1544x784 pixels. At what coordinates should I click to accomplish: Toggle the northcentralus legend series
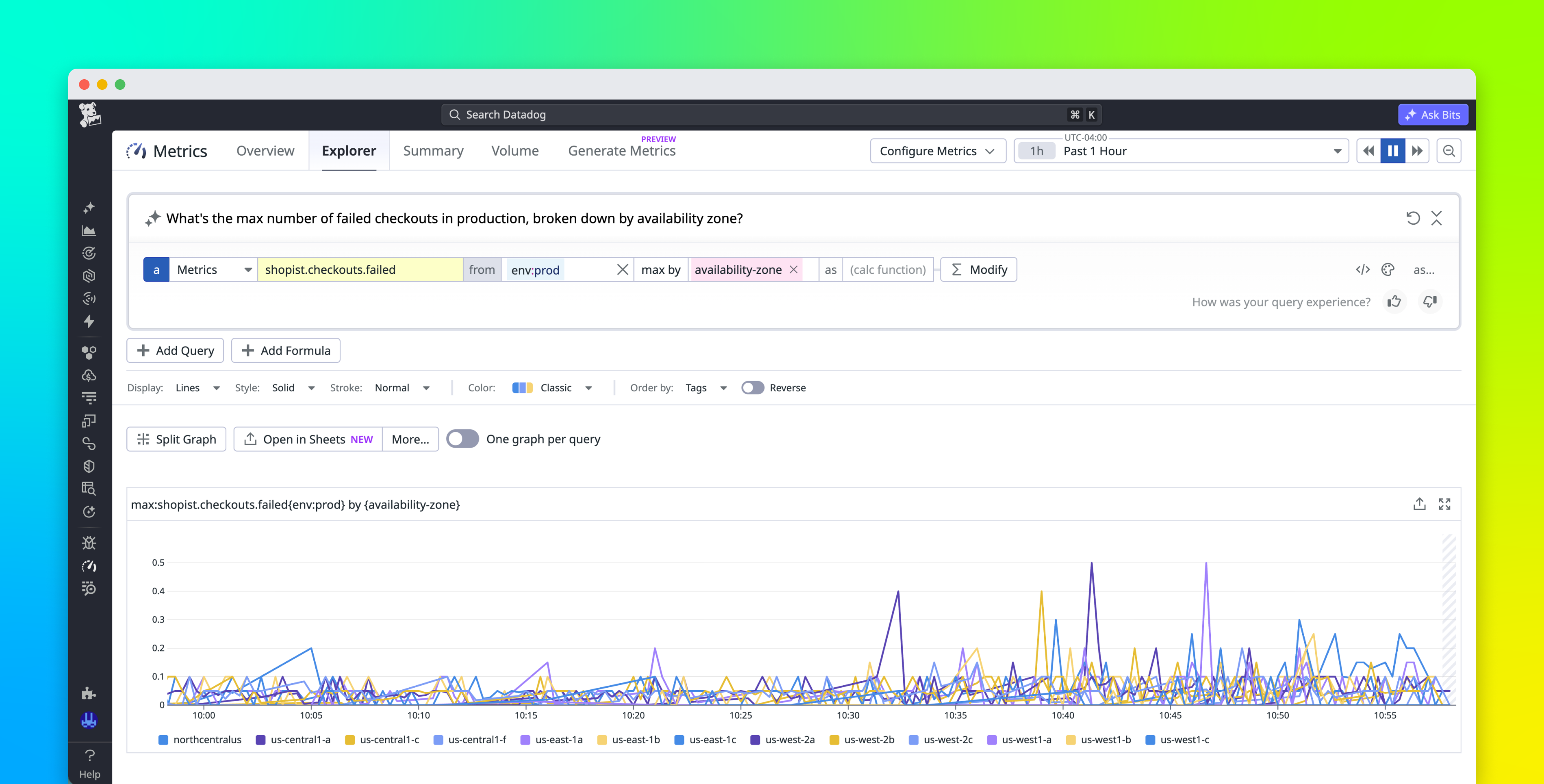pyautogui.click(x=200, y=740)
